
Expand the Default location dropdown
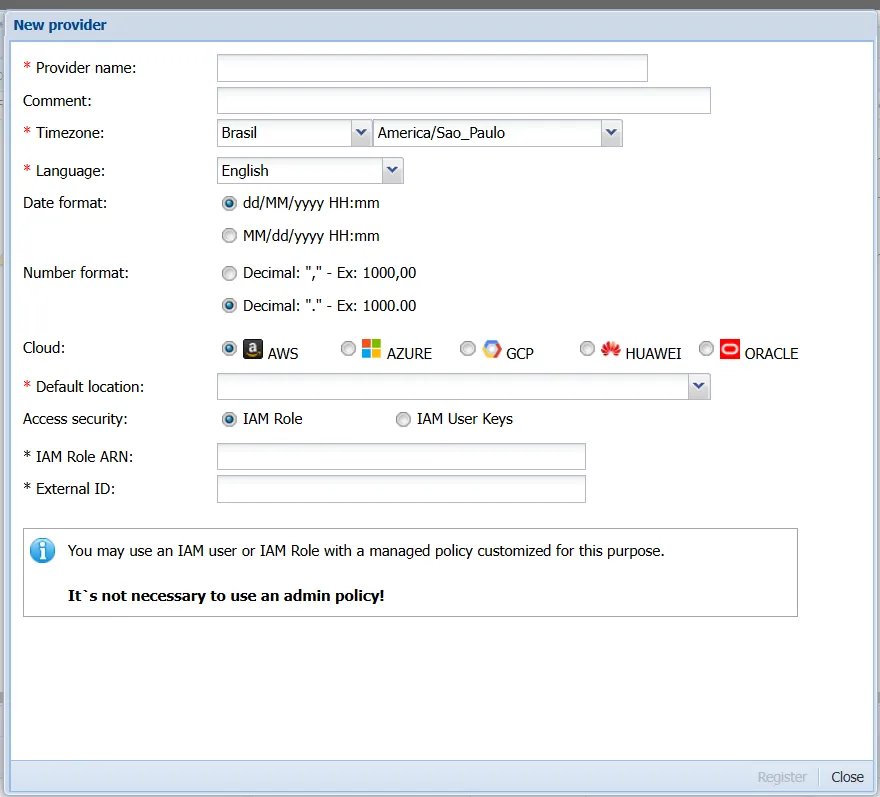(699, 387)
